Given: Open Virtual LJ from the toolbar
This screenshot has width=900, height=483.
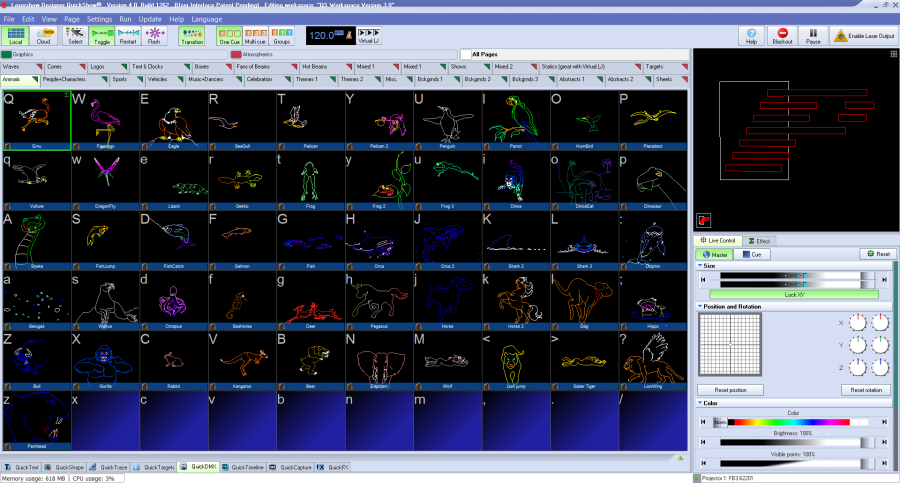Looking at the screenshot, I should click(x=368, y=36).
